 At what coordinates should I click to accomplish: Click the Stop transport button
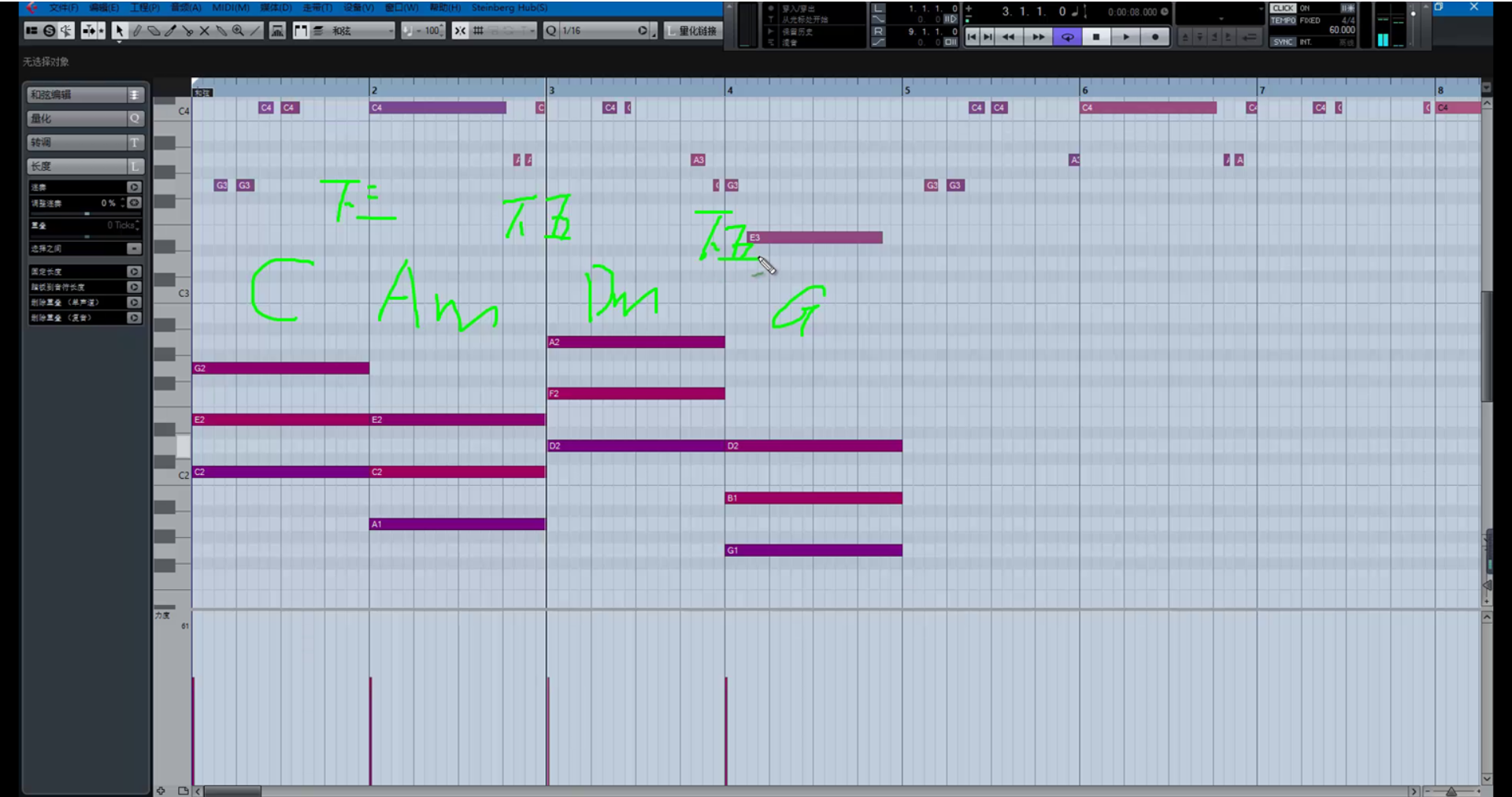(x=1096, y=37)
